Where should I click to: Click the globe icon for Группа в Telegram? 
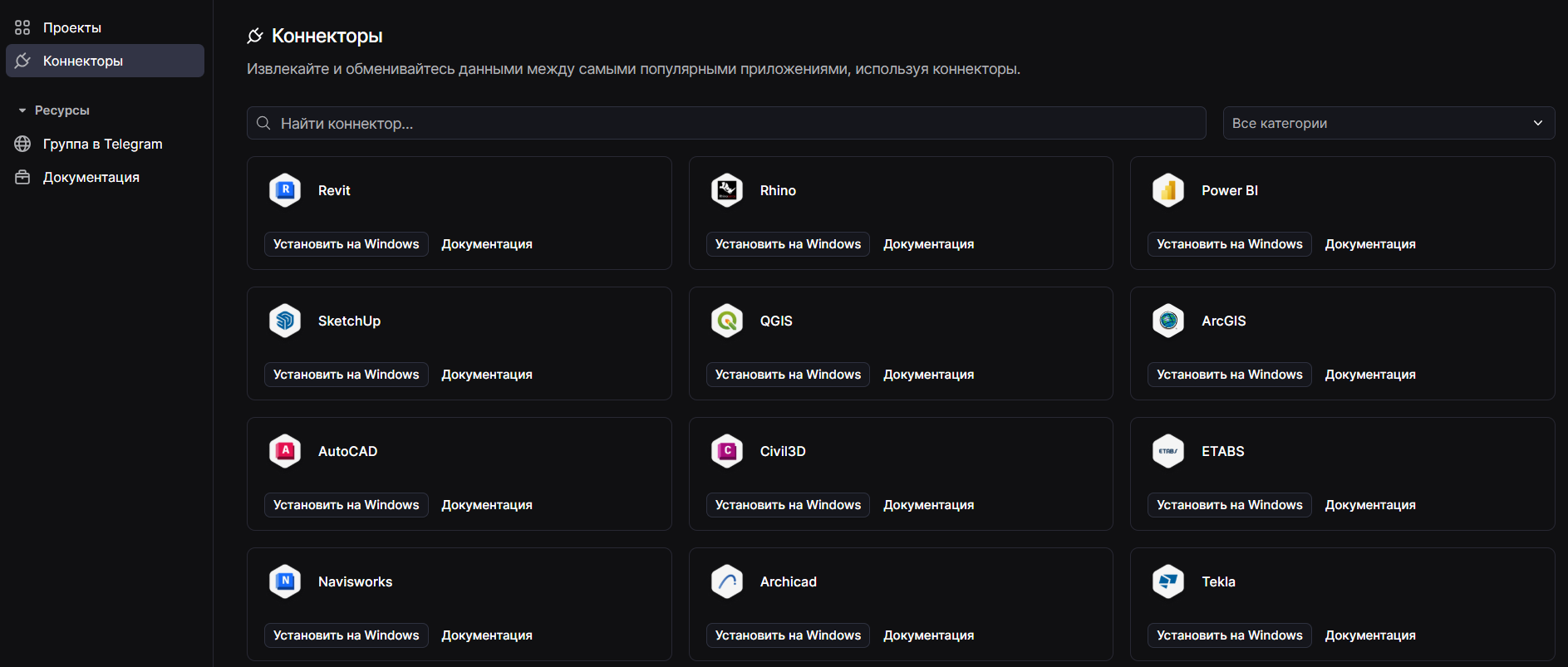[22, 144]
